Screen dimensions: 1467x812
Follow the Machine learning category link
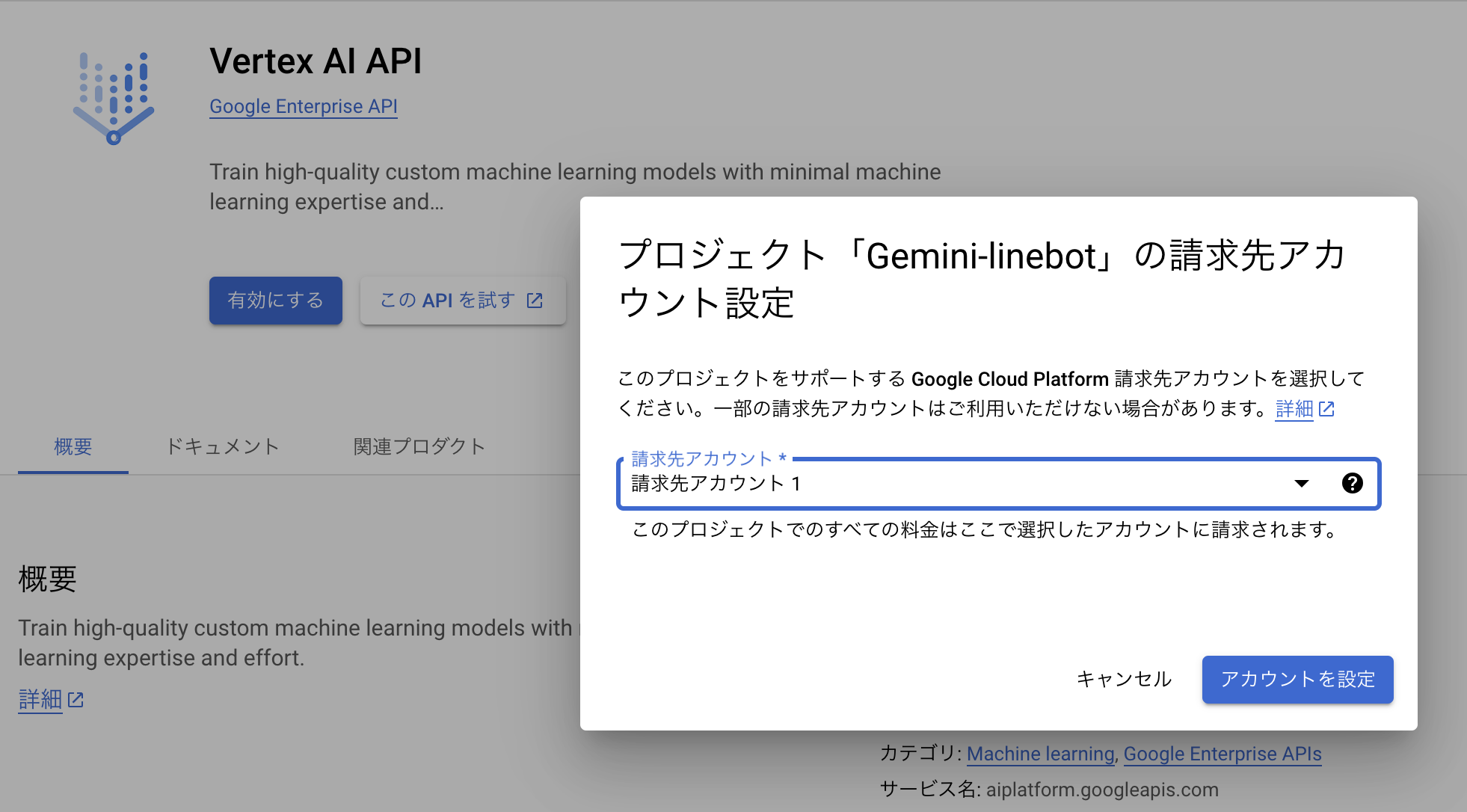(1039, 754)
